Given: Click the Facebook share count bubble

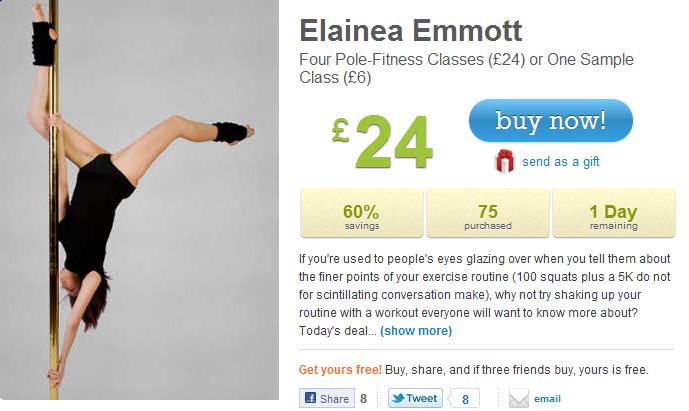Looking at the screenshot, I should pos(364,399).
